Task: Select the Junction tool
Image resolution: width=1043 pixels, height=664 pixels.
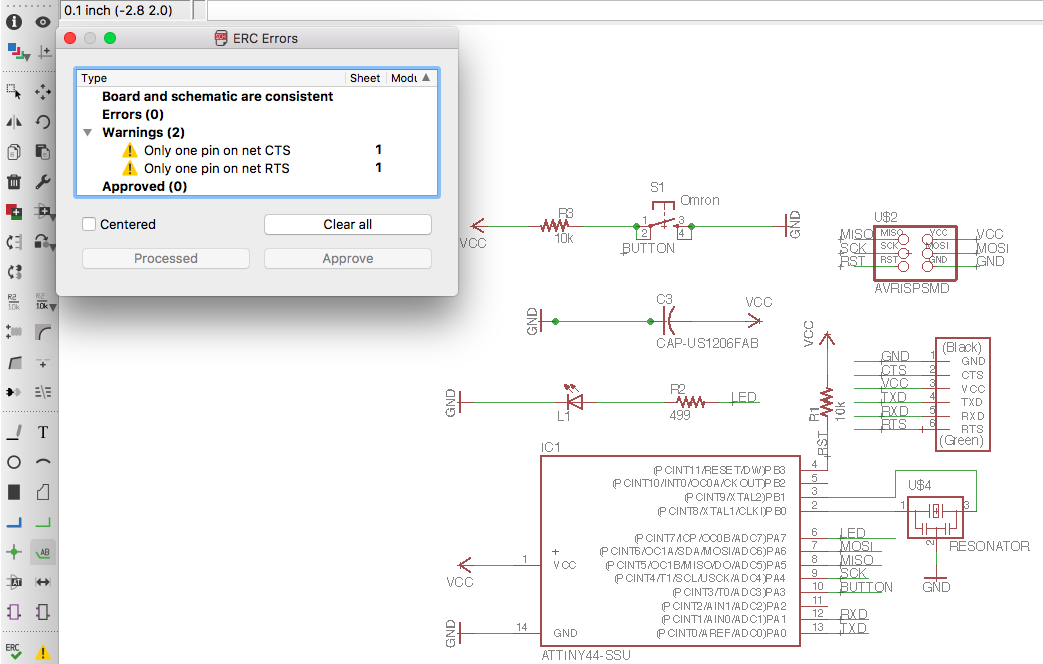Action: (x=14, y=552)
